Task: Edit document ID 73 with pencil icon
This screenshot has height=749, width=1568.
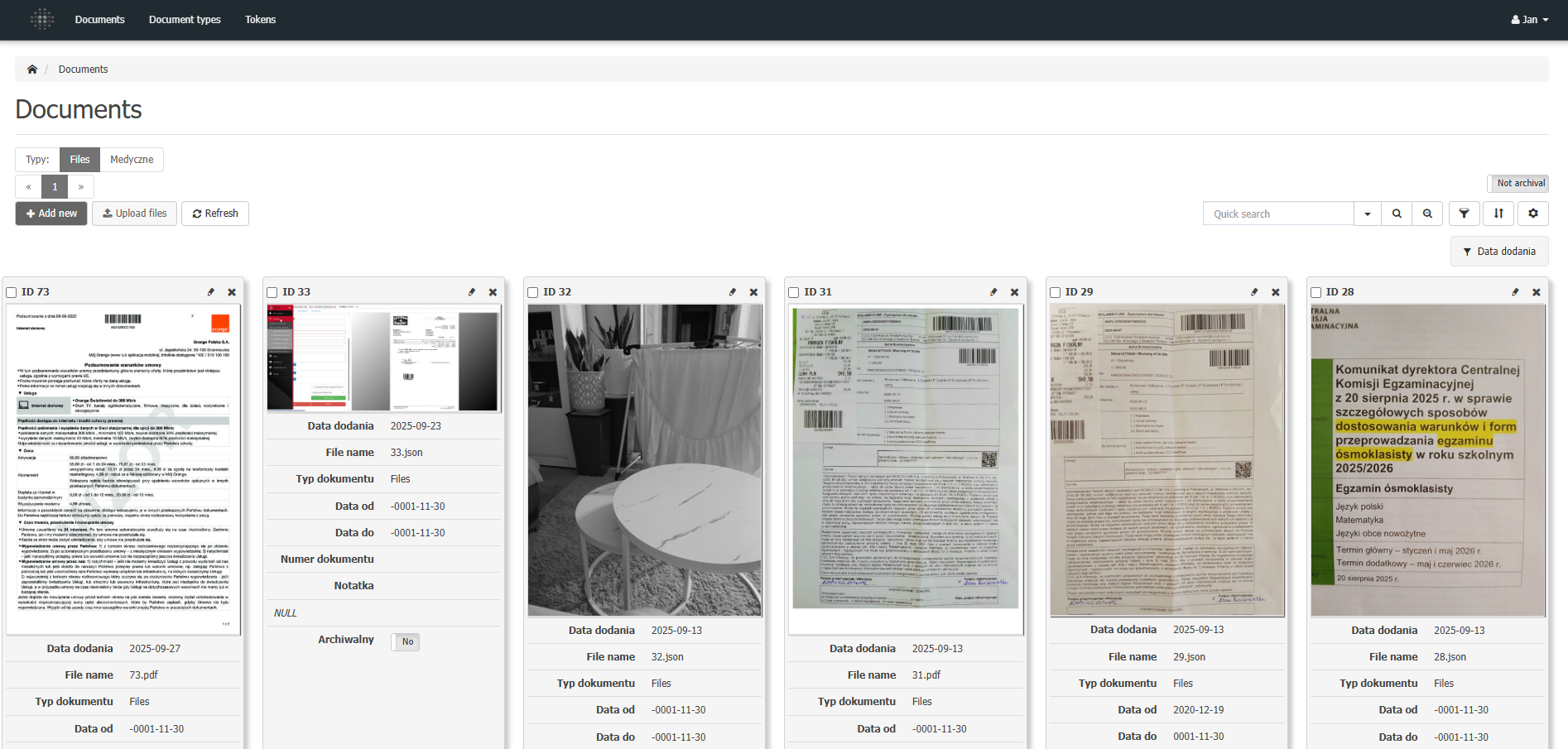Action: point(211,292)
